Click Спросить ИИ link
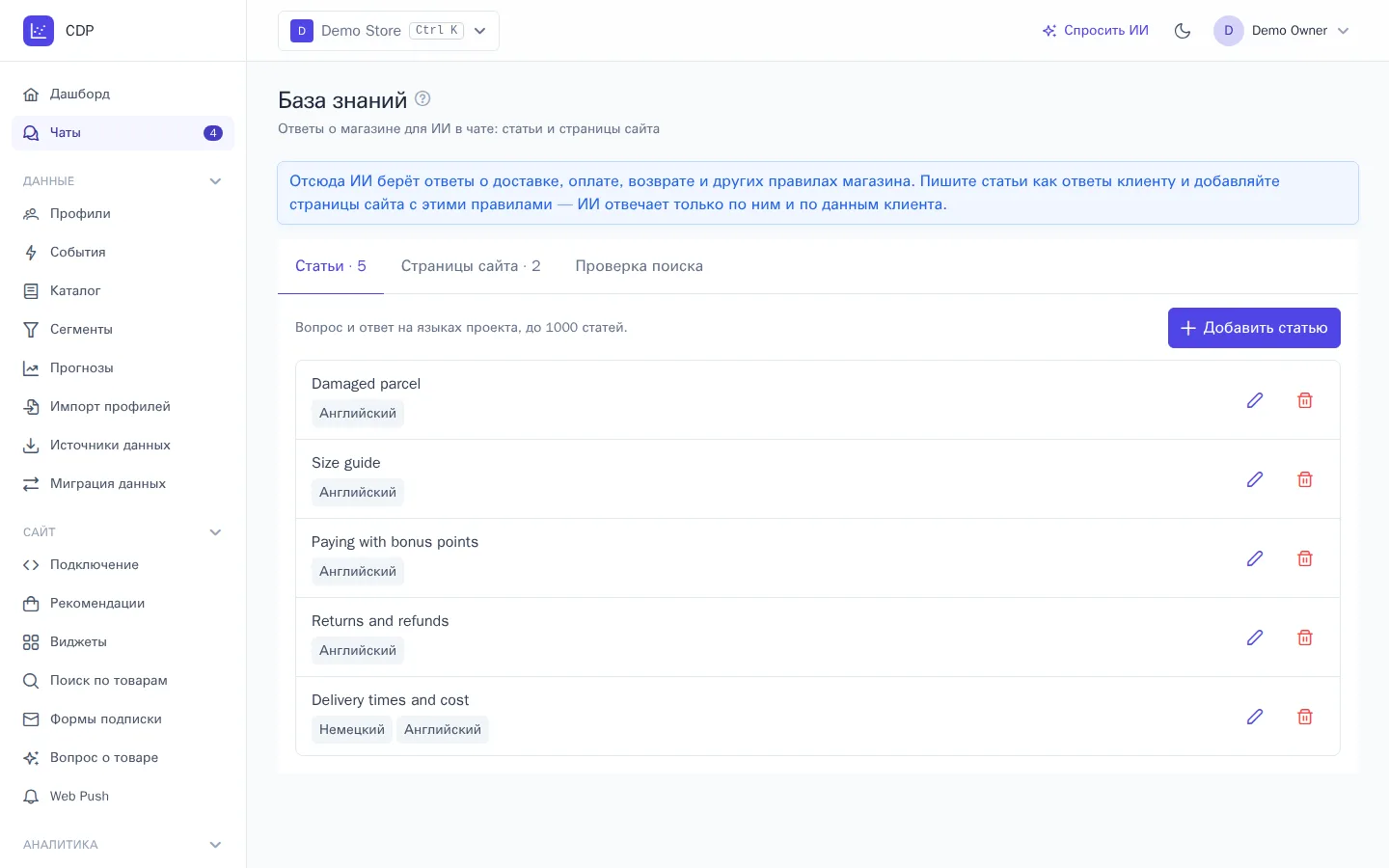 point(1096,31)
